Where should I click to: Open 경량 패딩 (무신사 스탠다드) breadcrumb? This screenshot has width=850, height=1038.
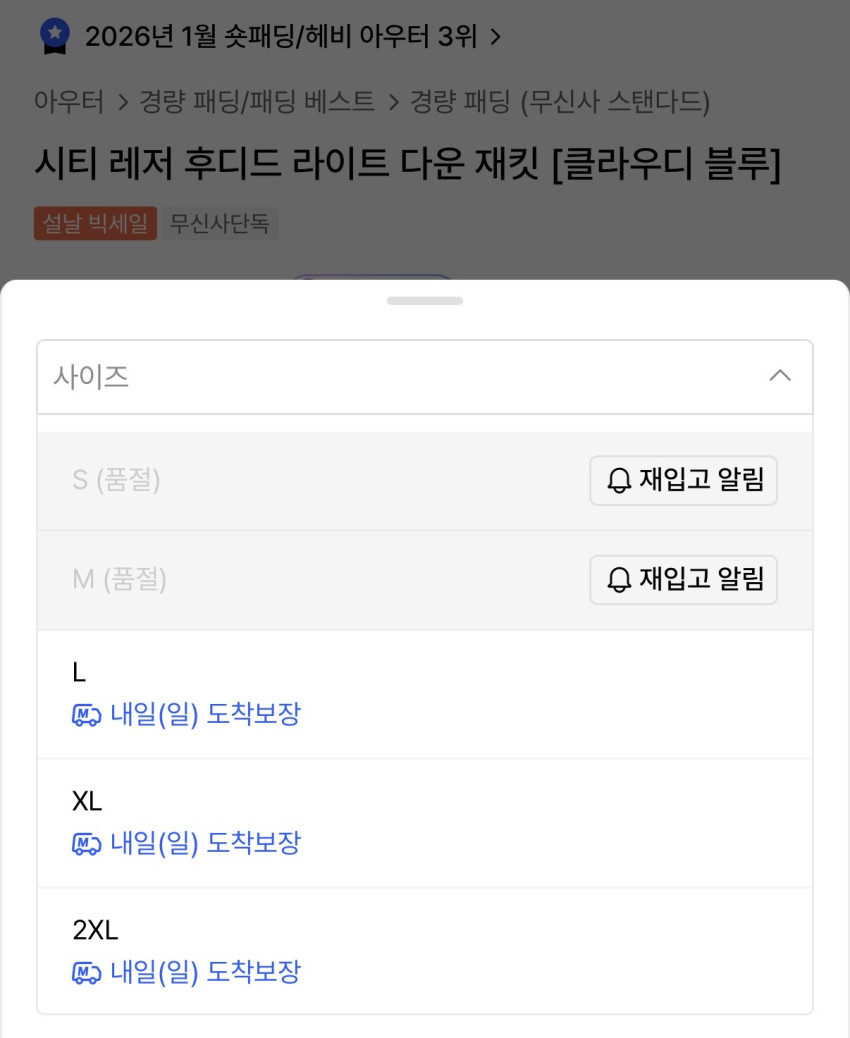pos(560,101)
